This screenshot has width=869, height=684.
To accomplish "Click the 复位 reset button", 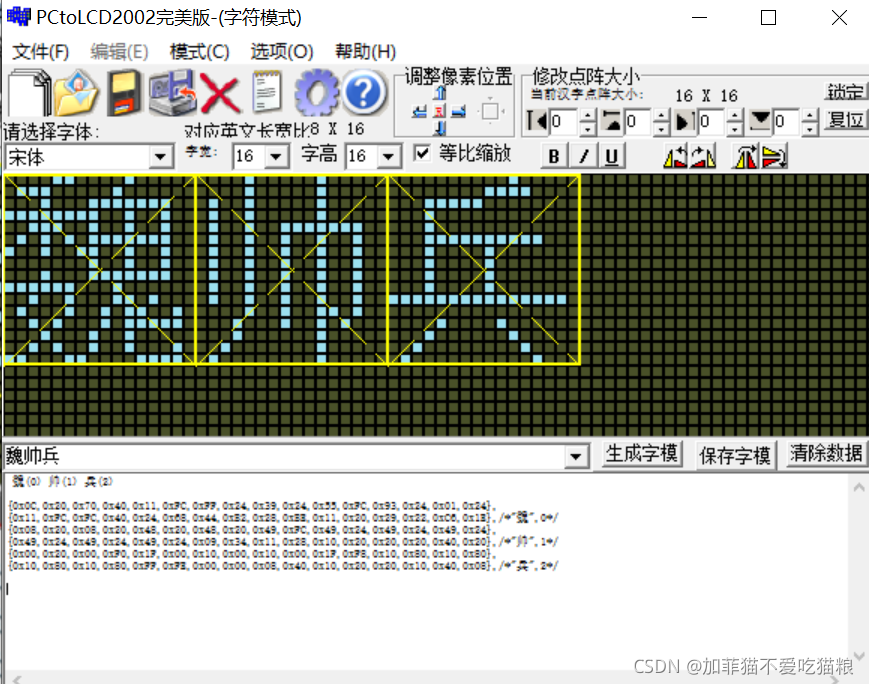I will coord(845,119).
